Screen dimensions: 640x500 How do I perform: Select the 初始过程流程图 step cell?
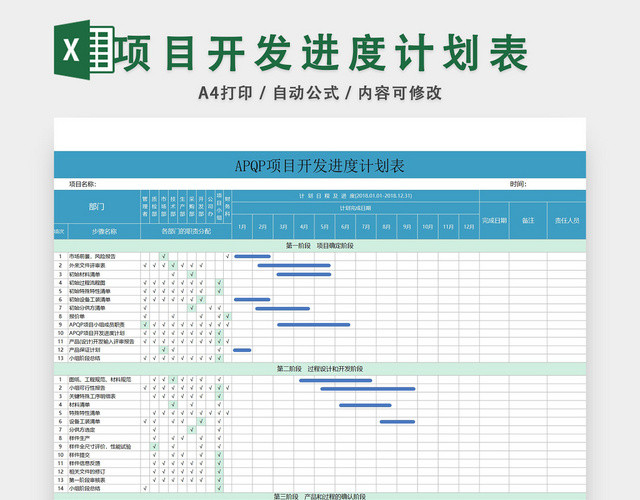[x=104, y=282]
